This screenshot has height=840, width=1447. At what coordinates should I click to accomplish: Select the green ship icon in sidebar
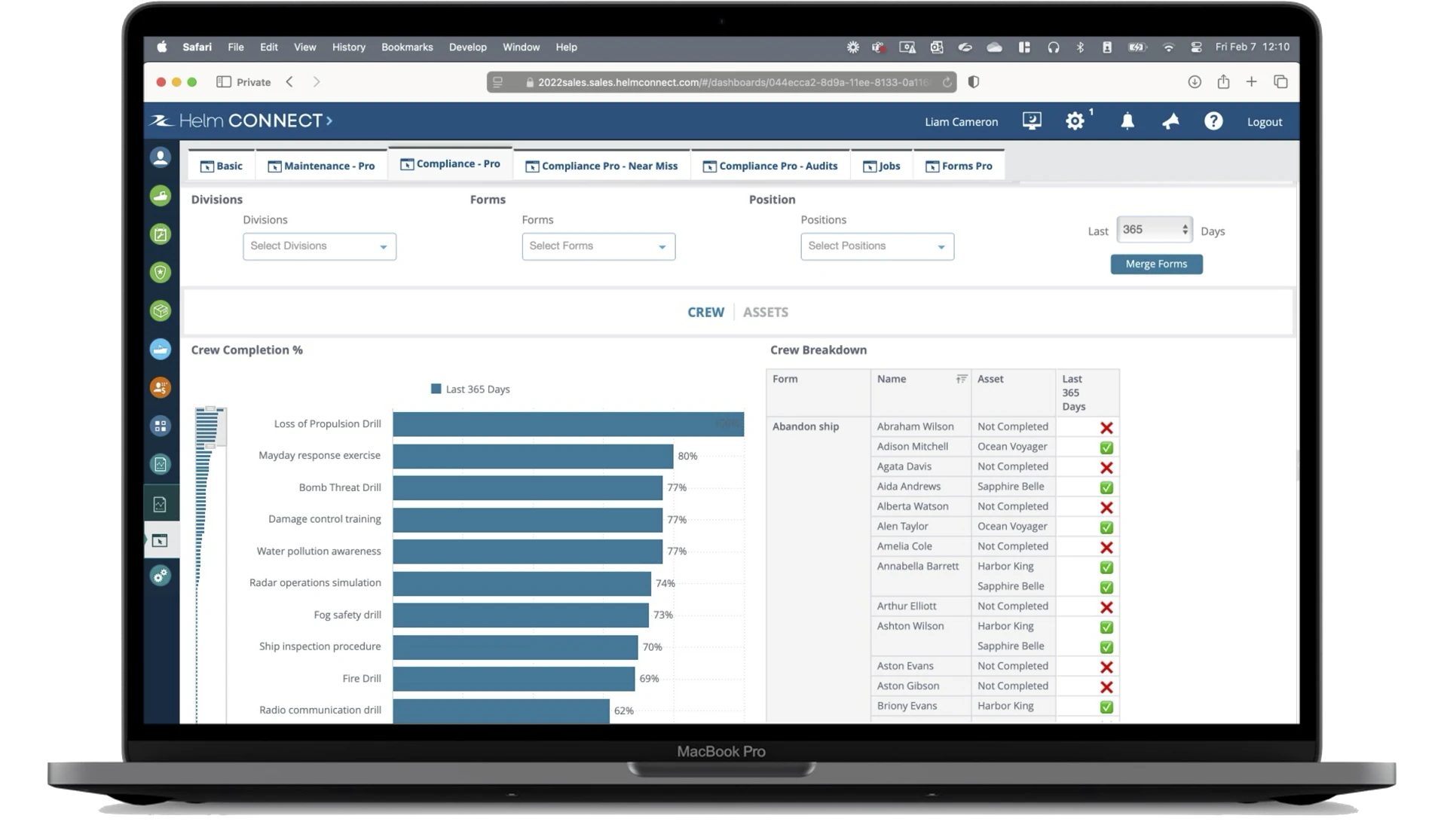click(161, 196)
